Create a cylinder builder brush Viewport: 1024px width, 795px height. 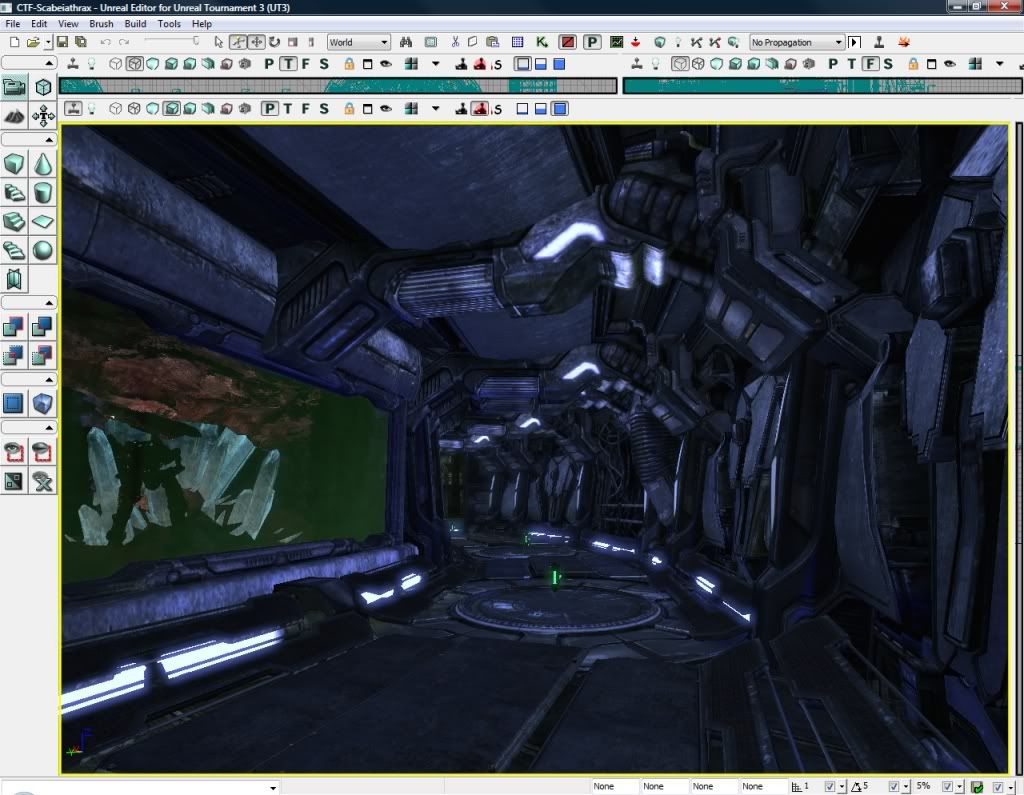coord(43,193)
